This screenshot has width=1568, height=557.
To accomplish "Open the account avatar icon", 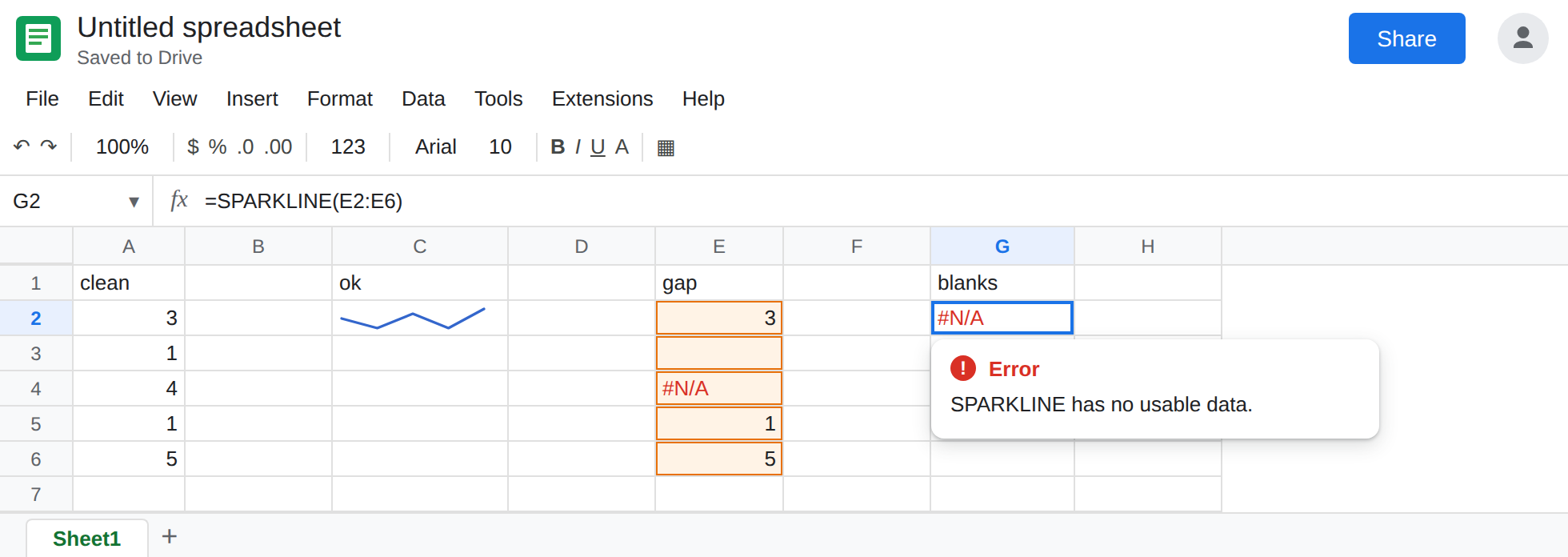I will pos(1522,38).
